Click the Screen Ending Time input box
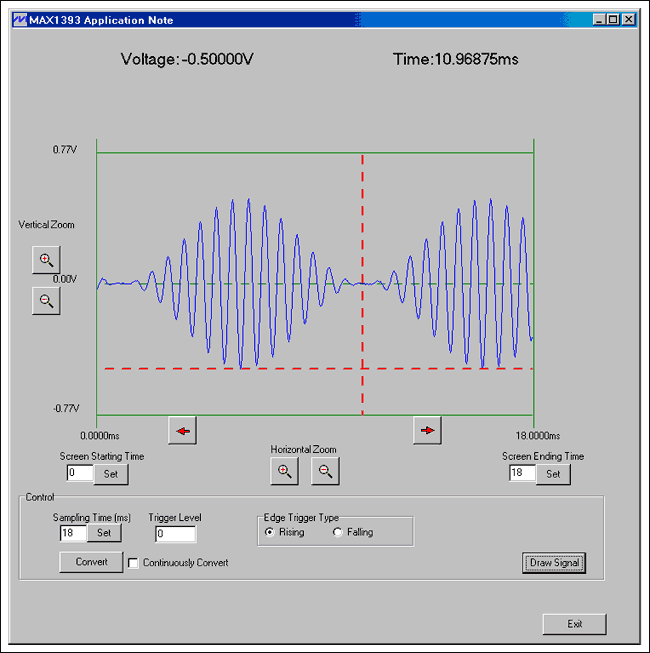Screen dimensions: 650x653 (522, 474)
